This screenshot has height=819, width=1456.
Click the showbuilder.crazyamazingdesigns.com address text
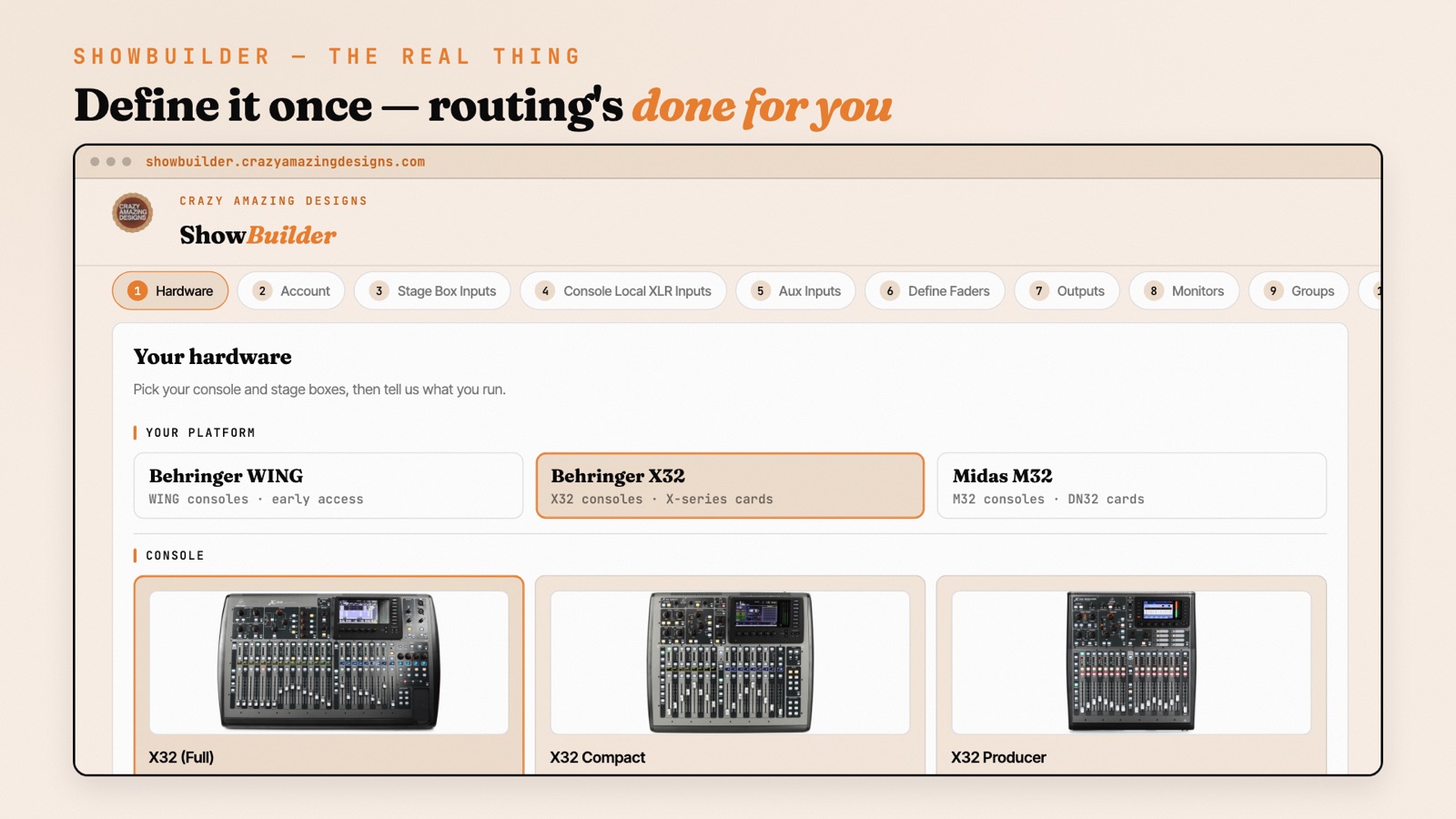[x=285, y=162]
